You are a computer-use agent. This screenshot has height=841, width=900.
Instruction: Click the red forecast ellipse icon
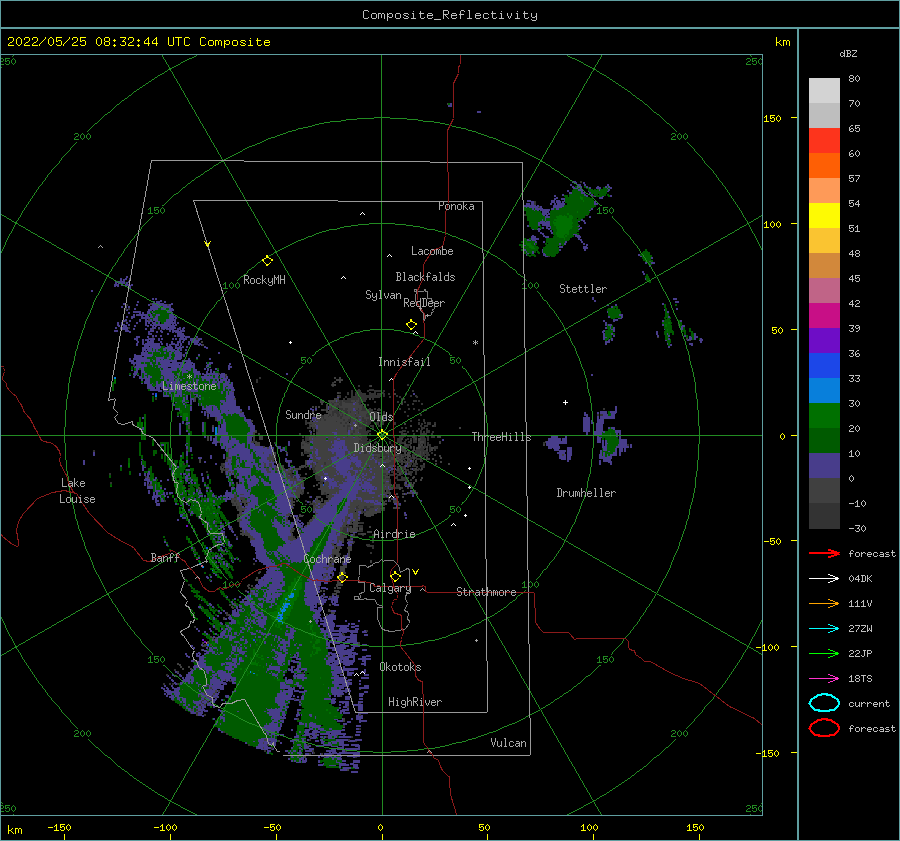(x=824, y=728)
